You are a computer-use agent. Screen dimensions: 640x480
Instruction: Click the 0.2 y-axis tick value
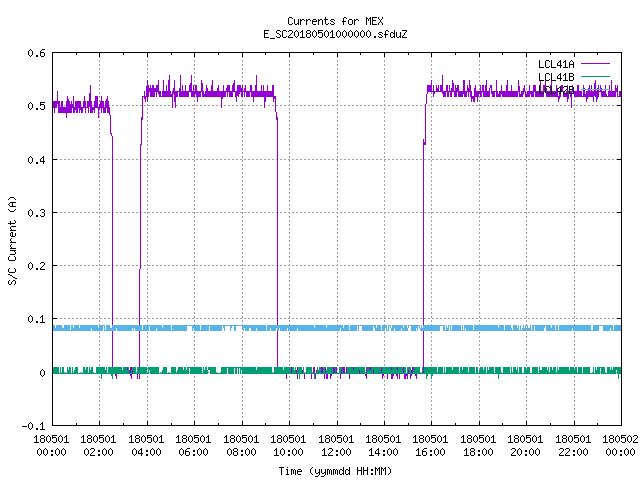click(x=36, y=266)
